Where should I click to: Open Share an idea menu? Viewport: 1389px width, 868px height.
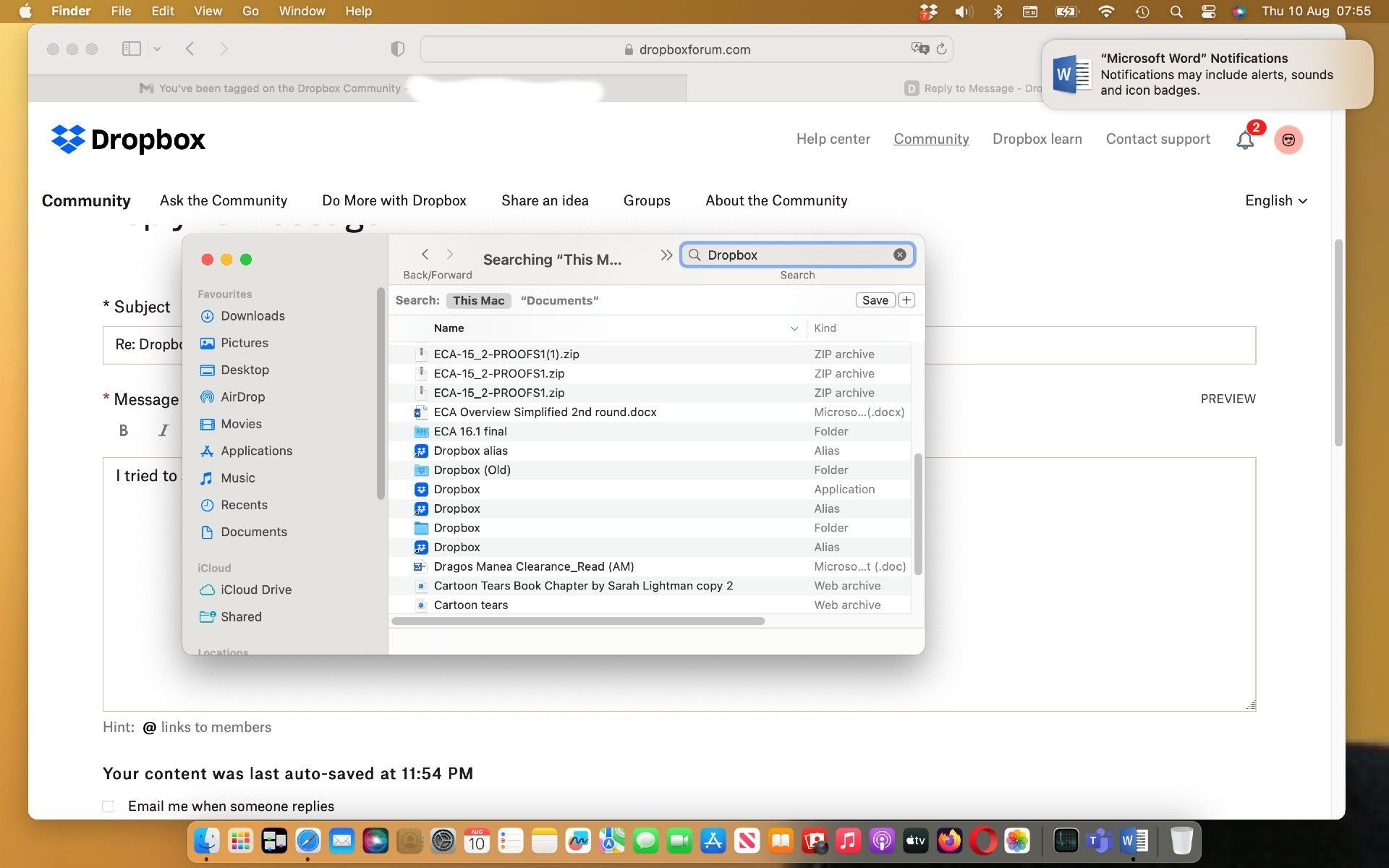tap(545, 200)
